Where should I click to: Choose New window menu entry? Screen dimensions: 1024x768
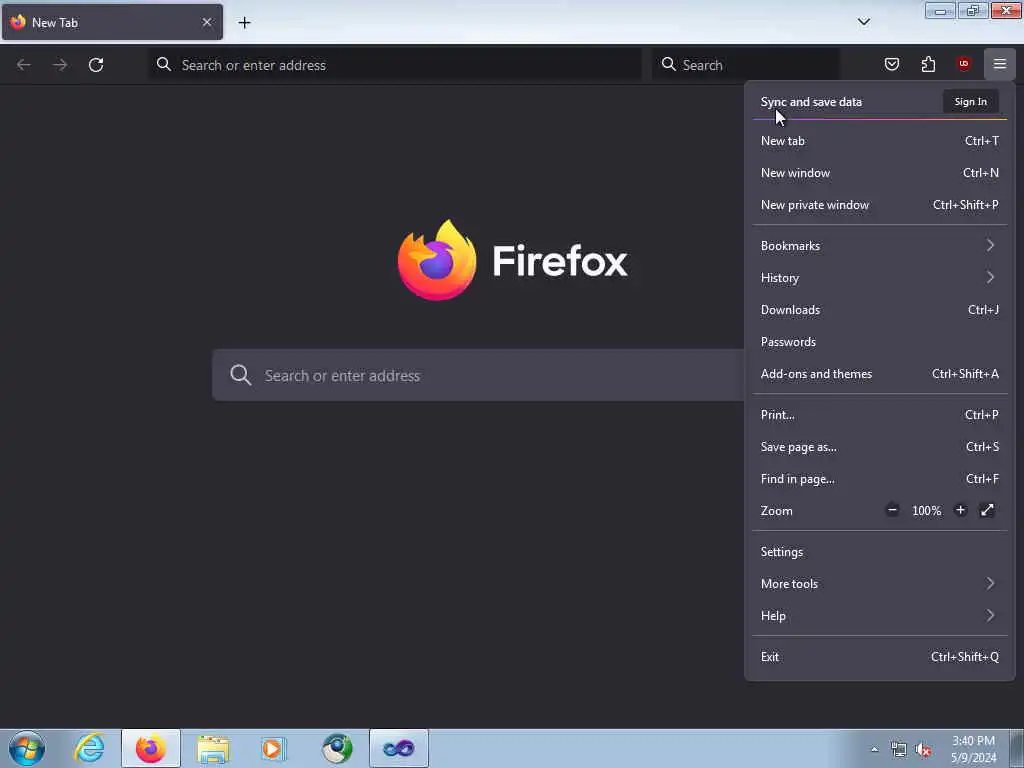879,173
